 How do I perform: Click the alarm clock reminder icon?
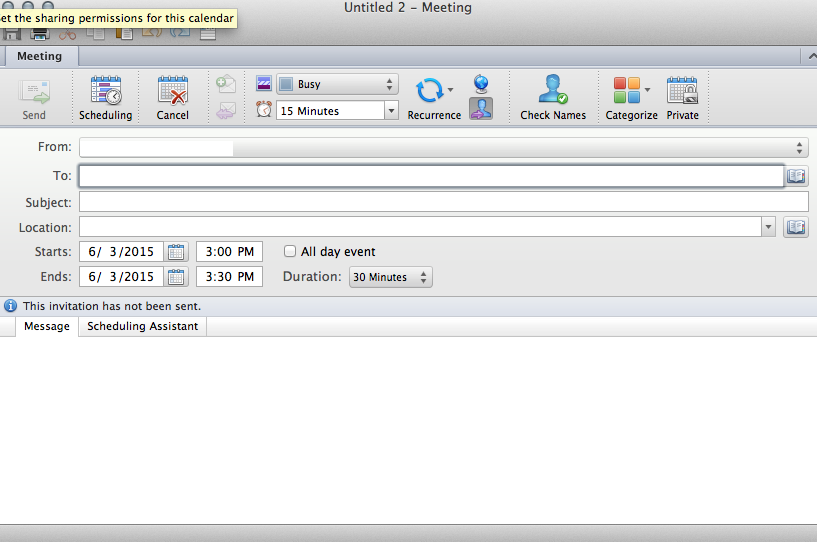(264, 109)
